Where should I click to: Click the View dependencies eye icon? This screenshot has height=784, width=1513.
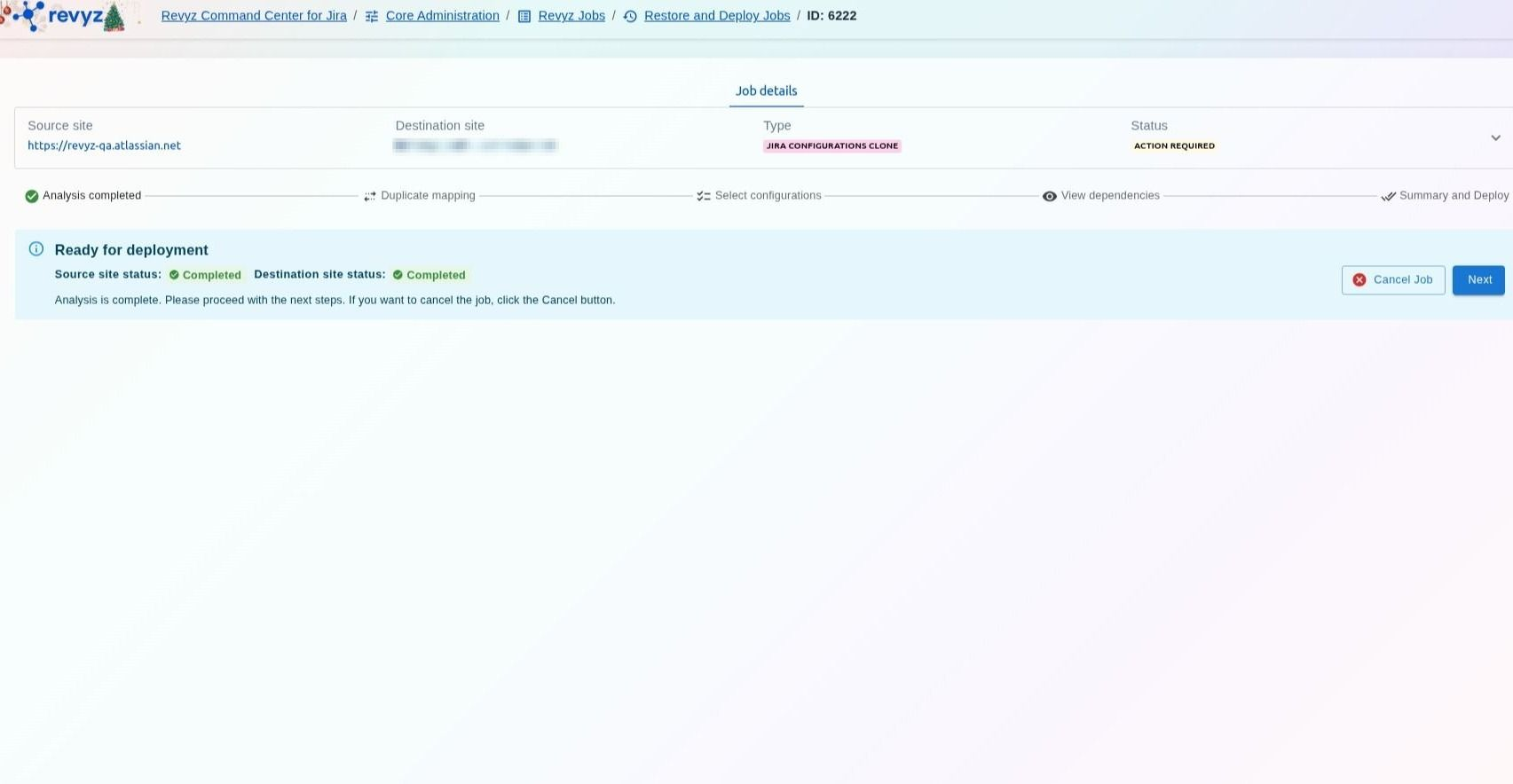tap(1050, 196)
